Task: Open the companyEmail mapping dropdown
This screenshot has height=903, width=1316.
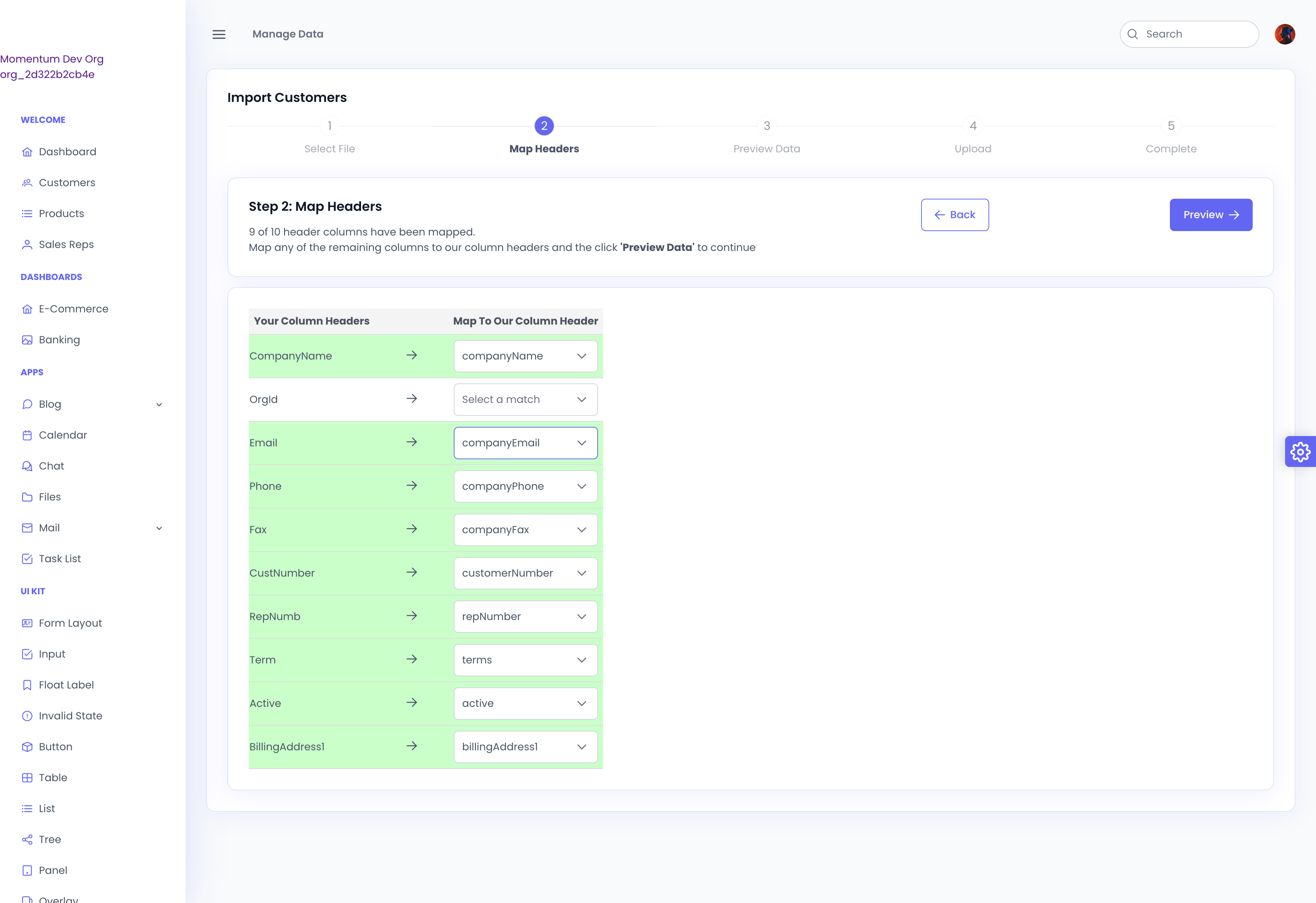Action: tap(526, 443)
